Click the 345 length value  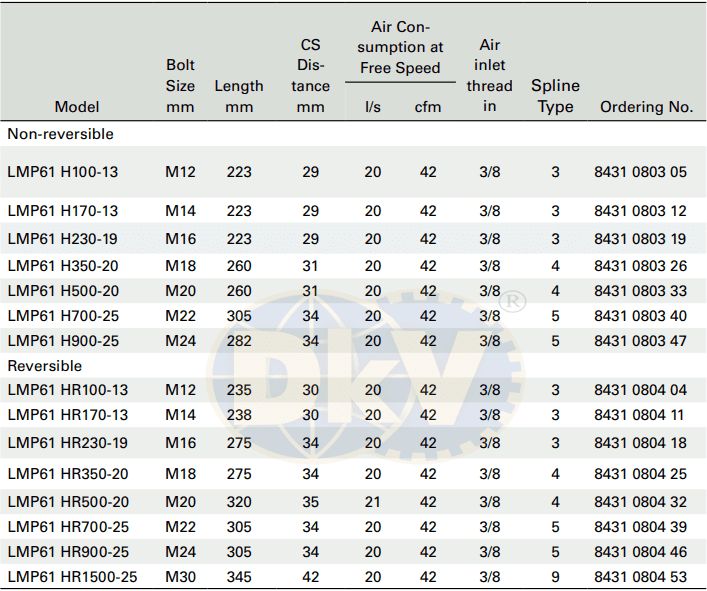[x=239, y=576]
